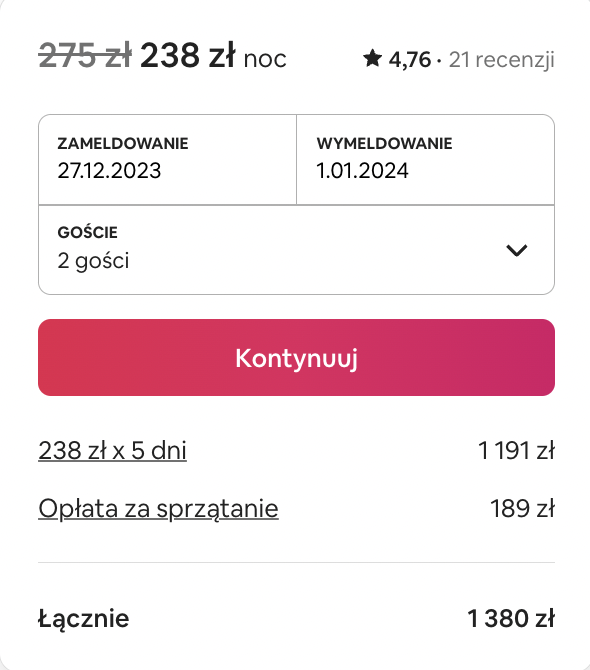Show '238 zł x 5 dni' price breakdown
The height and width of the screenshot is (670, 590).
click(x=112, y=451)
